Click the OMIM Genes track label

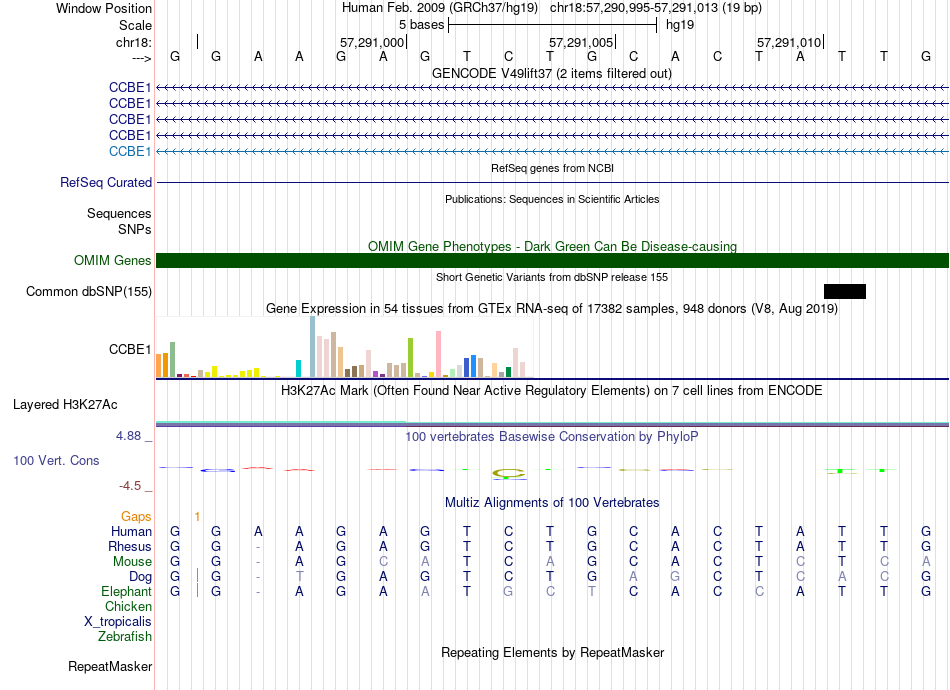point(113,260)
